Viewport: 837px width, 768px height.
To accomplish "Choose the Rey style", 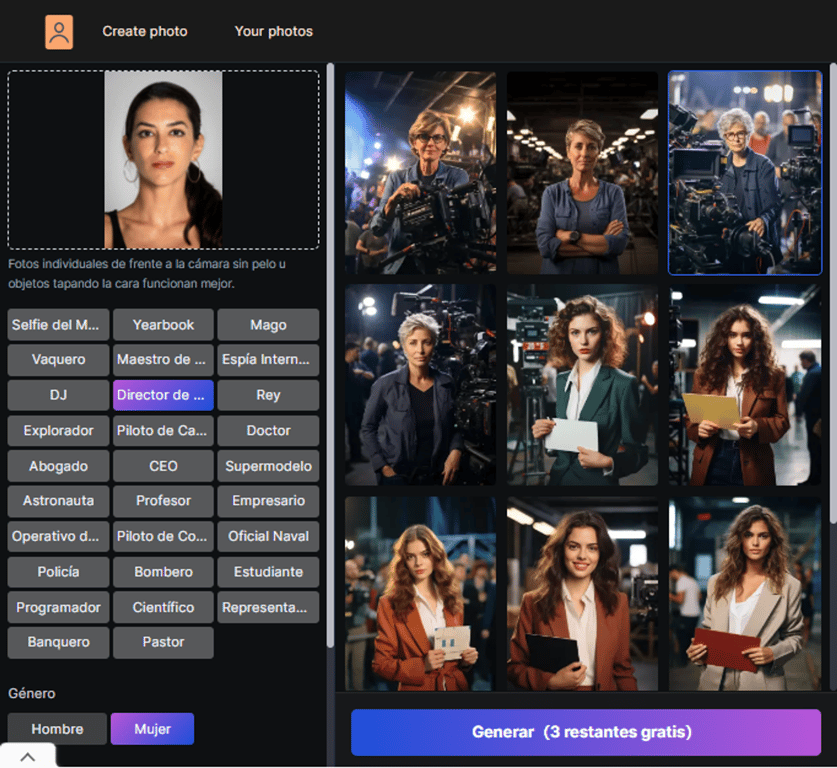I will tap(268, 395).
